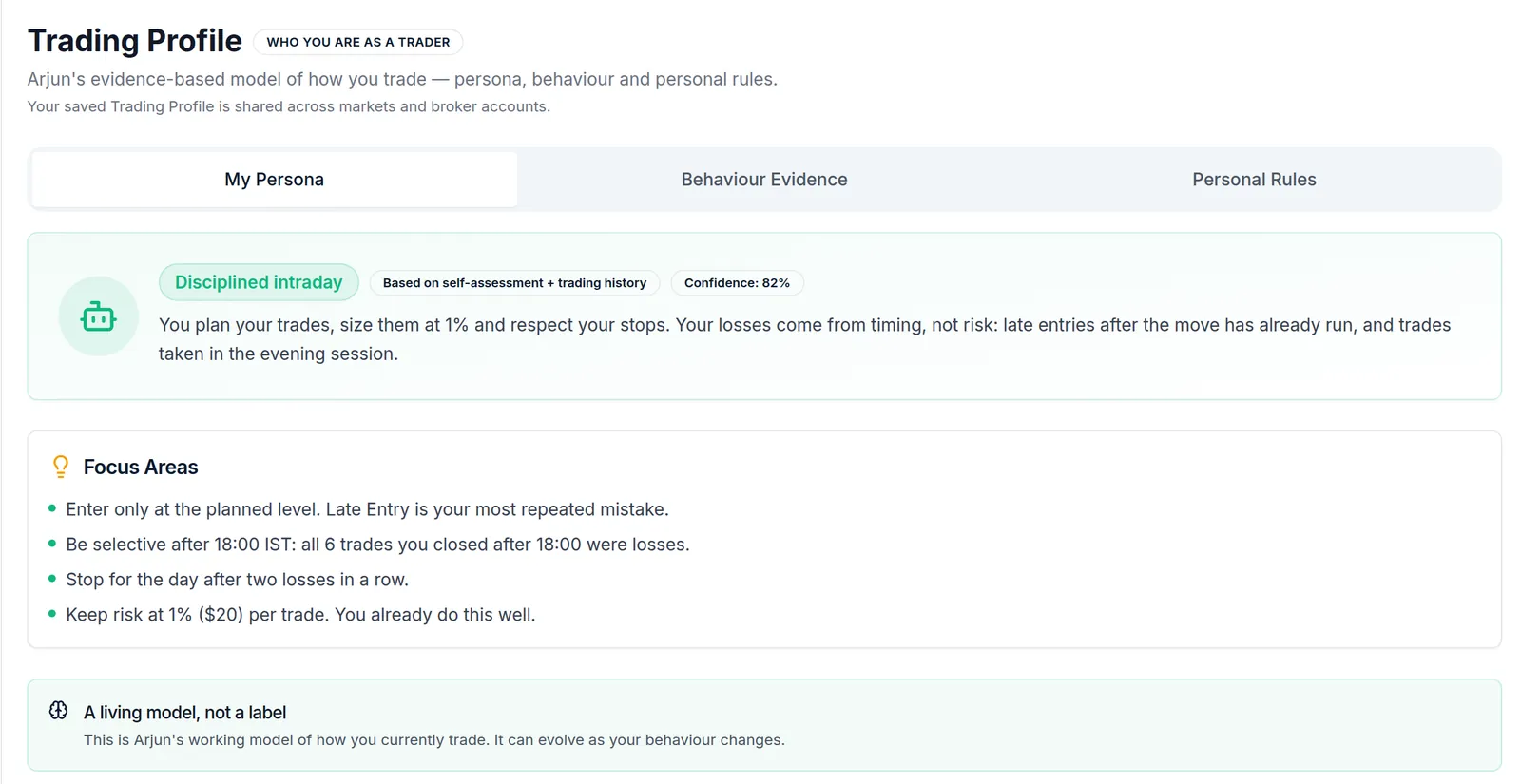The width and height of the screenshot is (1521, 784).
Task: Click the green dot before Stop for the day
Action: click(x=52, y=579)
